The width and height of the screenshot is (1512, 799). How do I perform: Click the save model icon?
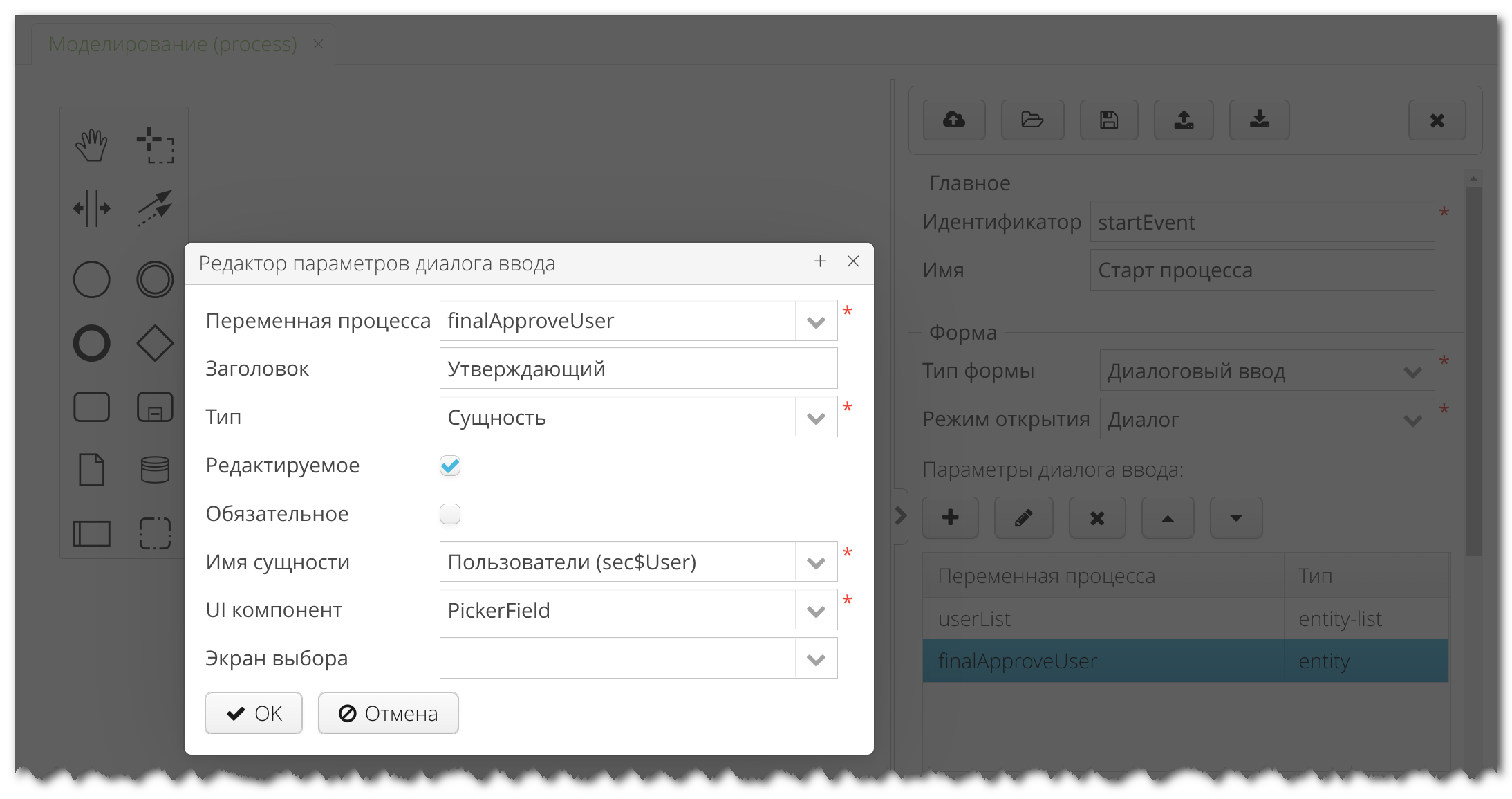click(1109, 120)
